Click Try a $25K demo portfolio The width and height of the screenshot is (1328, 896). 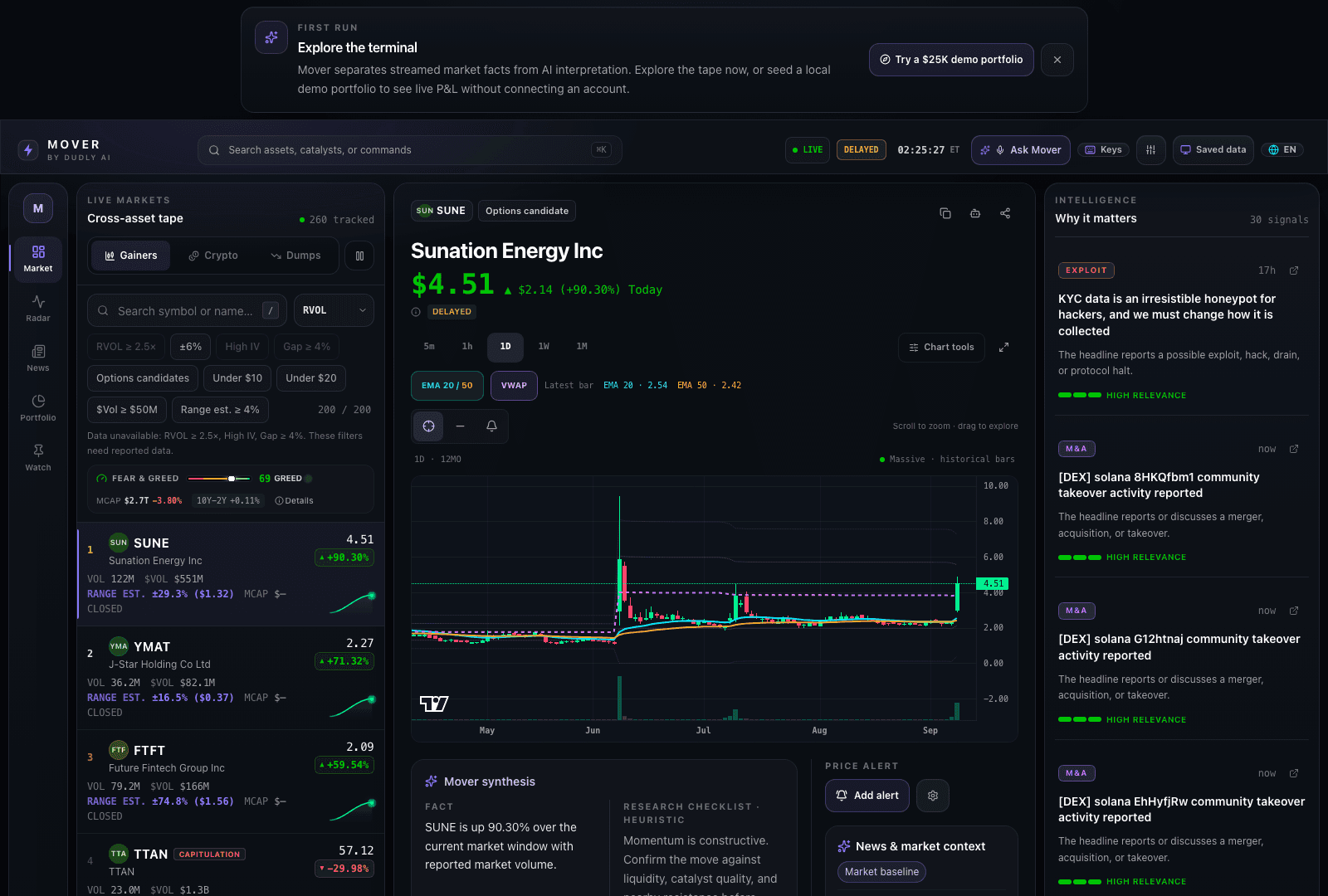point(951,60)
